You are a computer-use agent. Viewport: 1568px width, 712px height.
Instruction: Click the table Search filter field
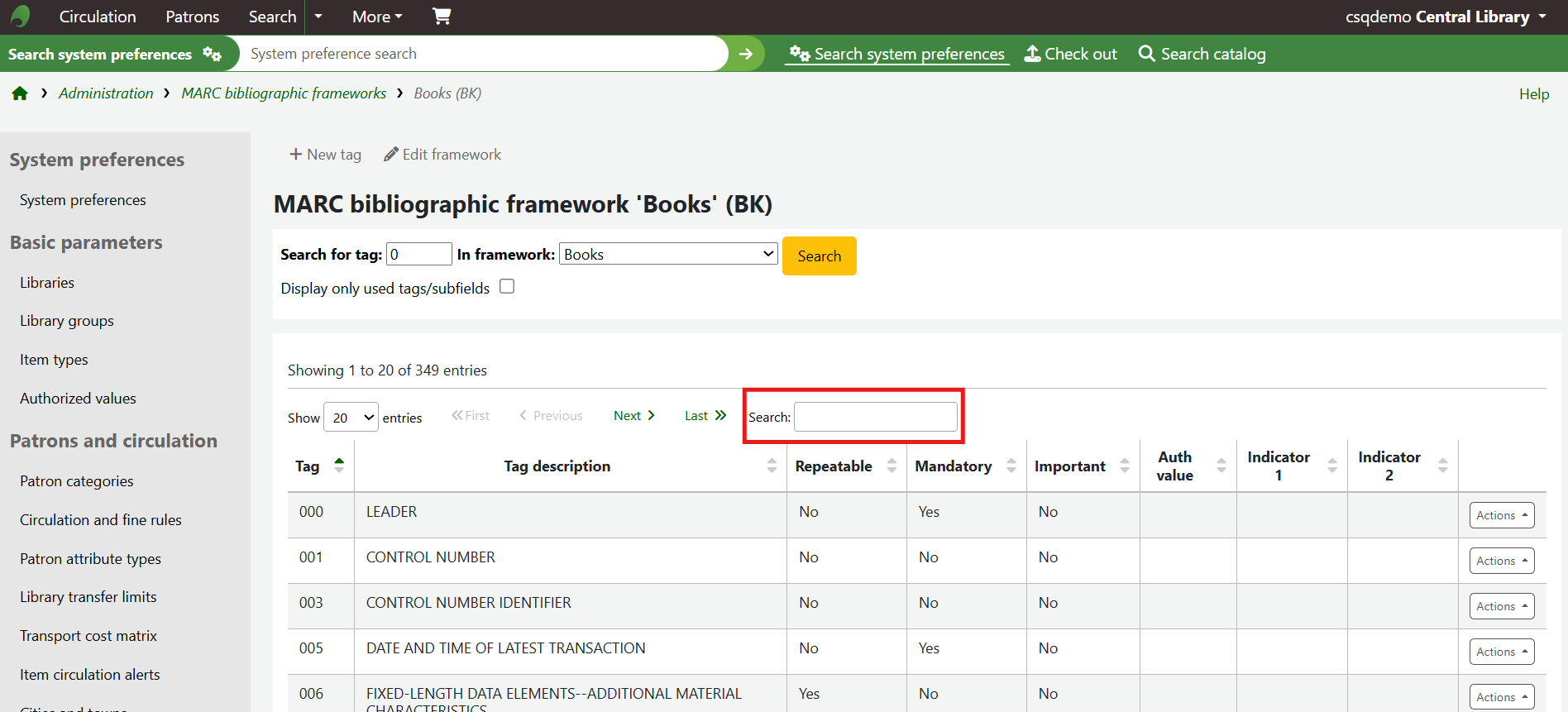click(875, 417)
